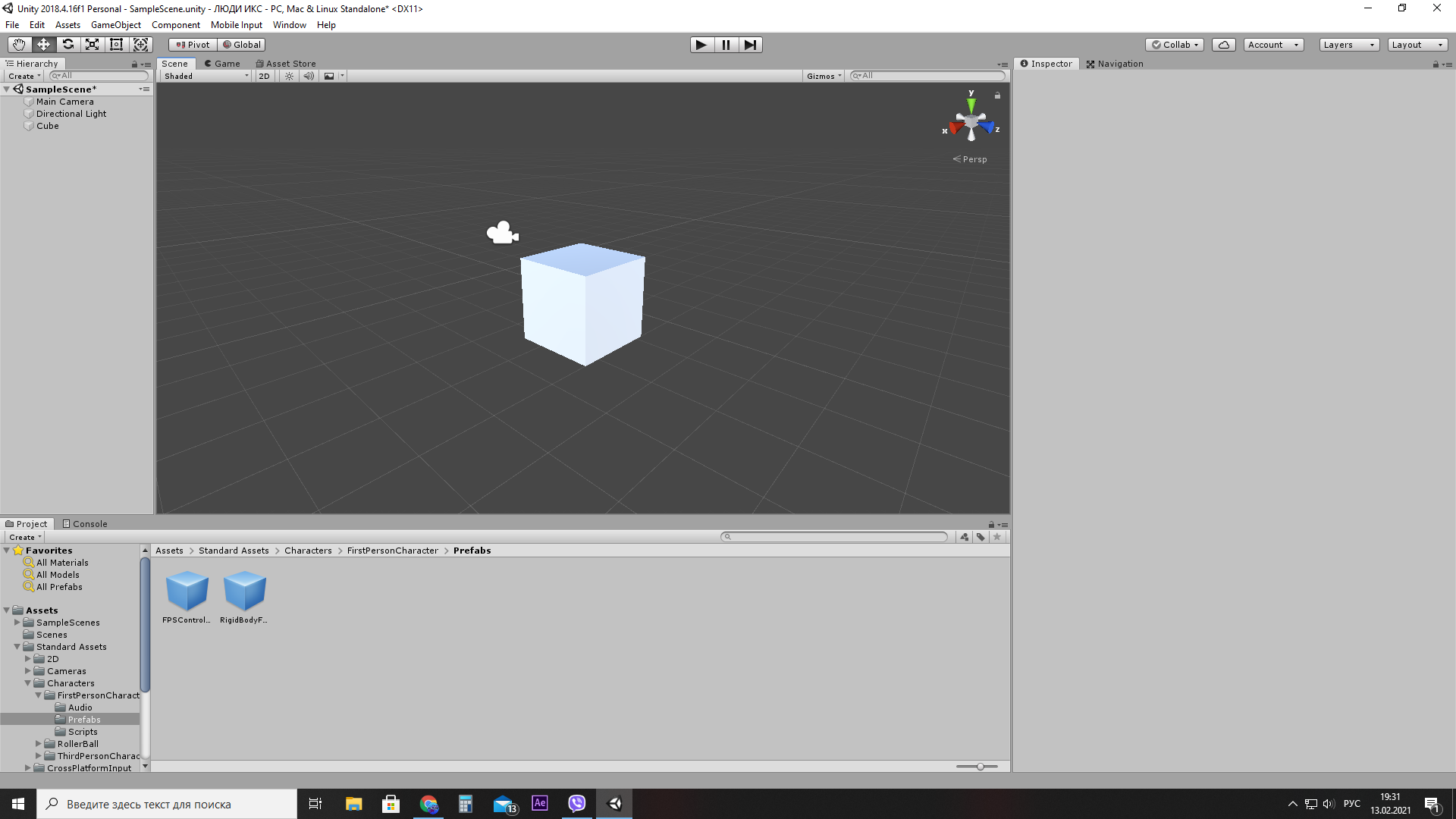1456x819 pixels.
Task: Open the Gizmos dropdown
Action: pos(824,76)
